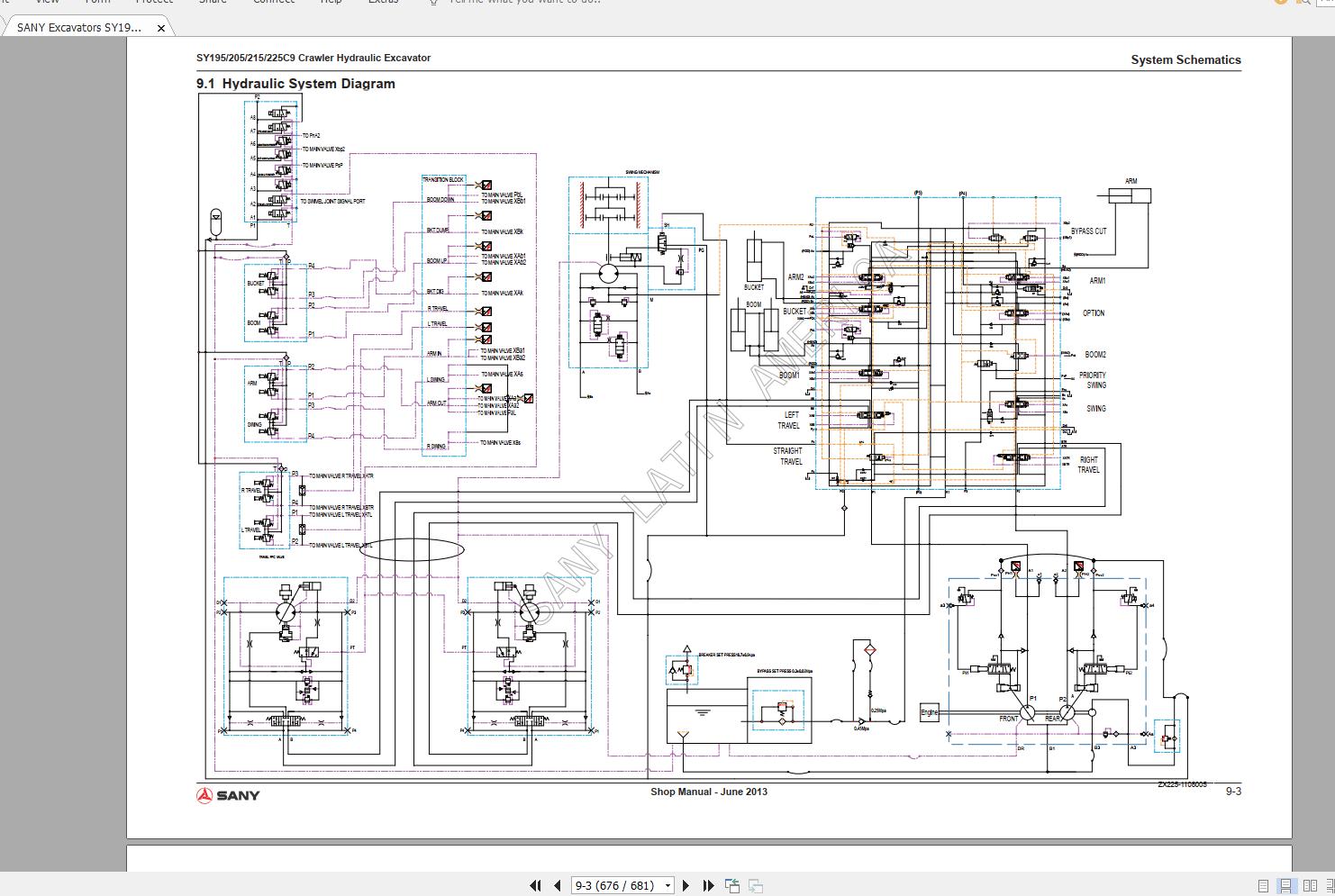Click the 'STRAIGHT TRAVEL' valve label
This screenshot has width=1335, height=896.
787,457
